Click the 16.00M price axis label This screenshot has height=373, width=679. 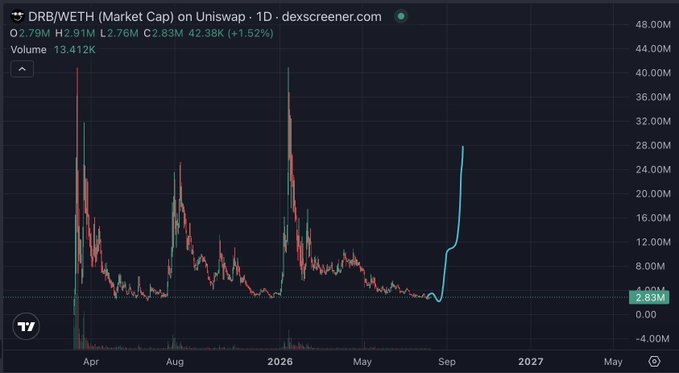[653, 218]
